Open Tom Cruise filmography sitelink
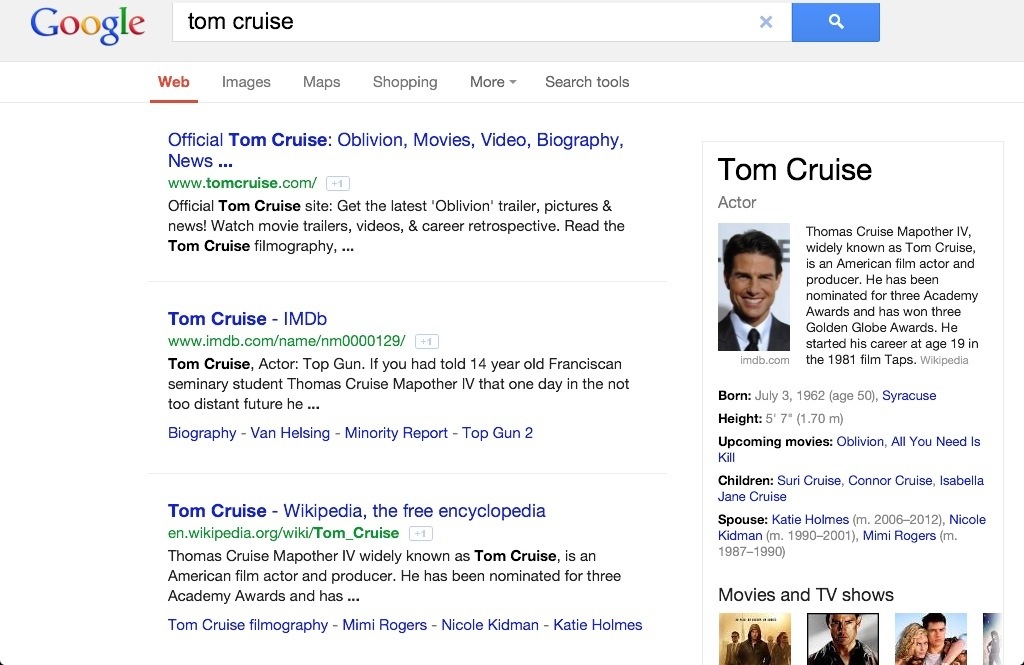The width and height of the screenshot is (1024, 665). pyautogui.click(x=248, y=625)
